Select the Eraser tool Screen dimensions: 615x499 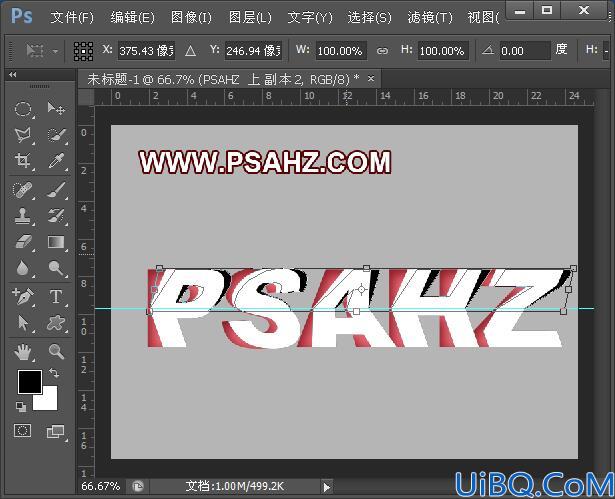[x=23, y=242]
